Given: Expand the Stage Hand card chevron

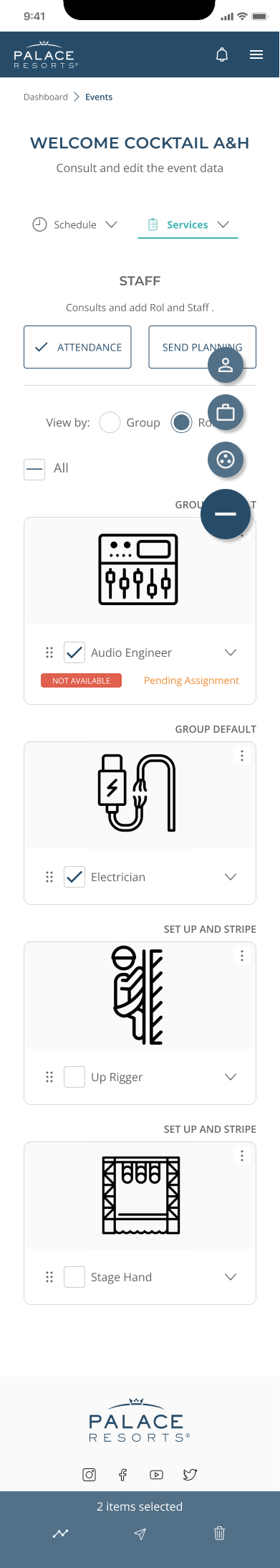Looking at the screenshot, I should 231,1277.
